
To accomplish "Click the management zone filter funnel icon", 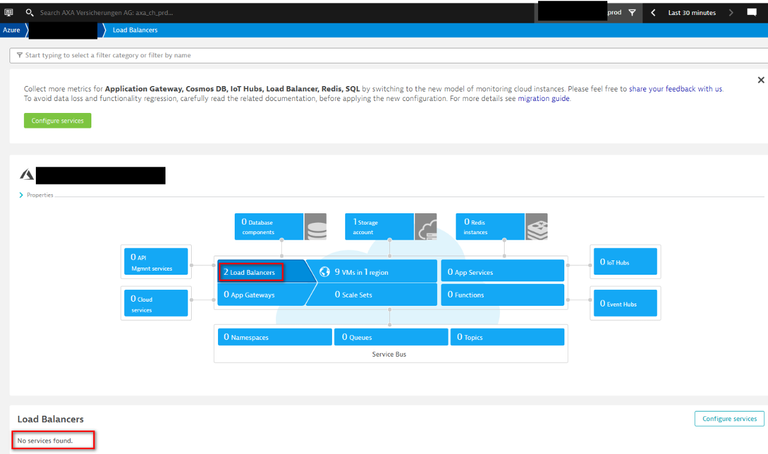I will tap(631, 13).
